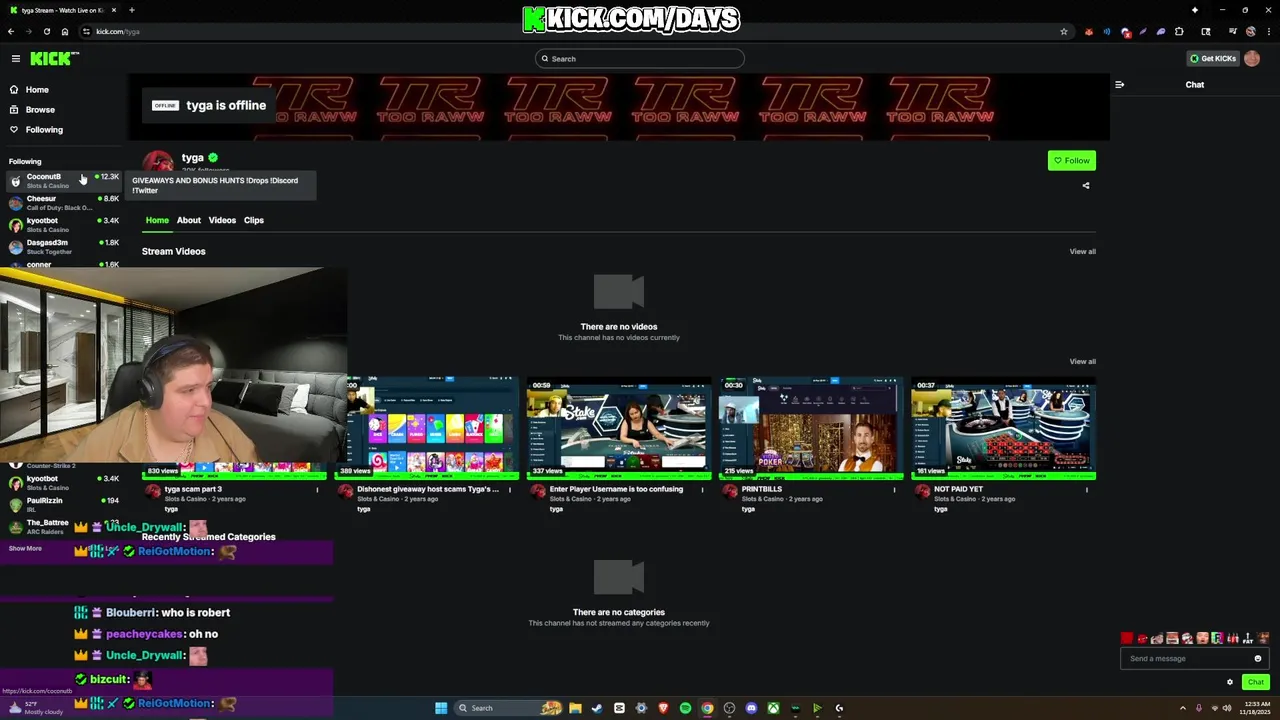
Task: Switch to the Videos channel tab
Action: tap(222, 220)
